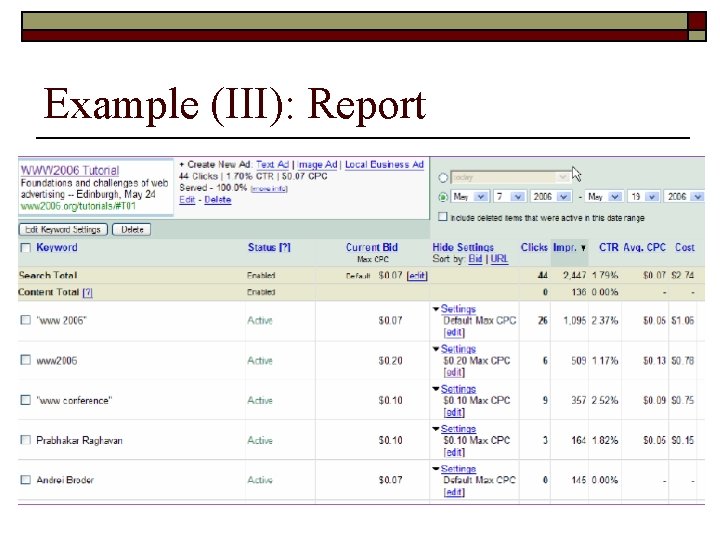Screen dimensions: 720x540
Task: Open the end month May dropdown
Action: 604,197
